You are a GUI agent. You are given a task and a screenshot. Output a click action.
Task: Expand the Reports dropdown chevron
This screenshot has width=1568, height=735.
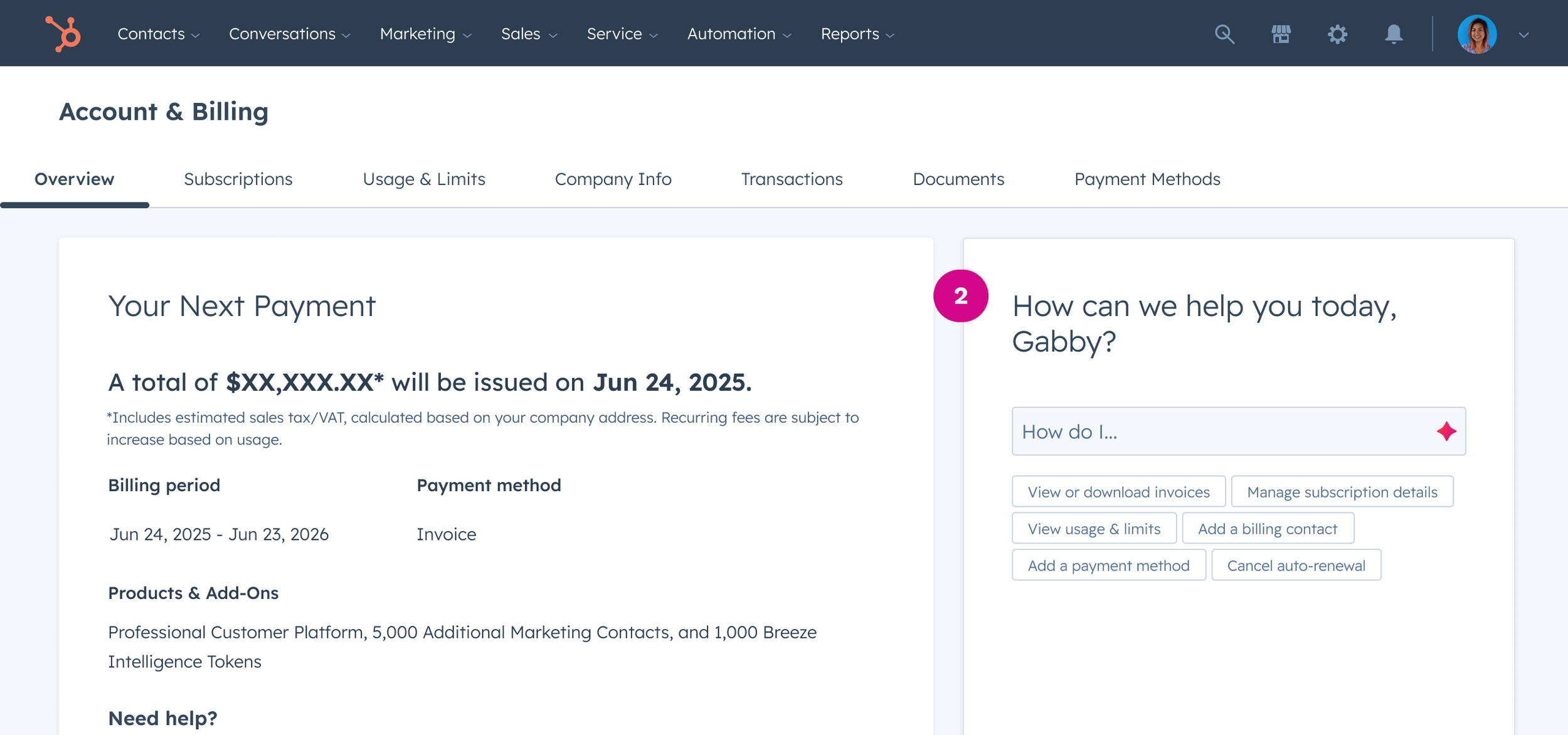(890, 36)
